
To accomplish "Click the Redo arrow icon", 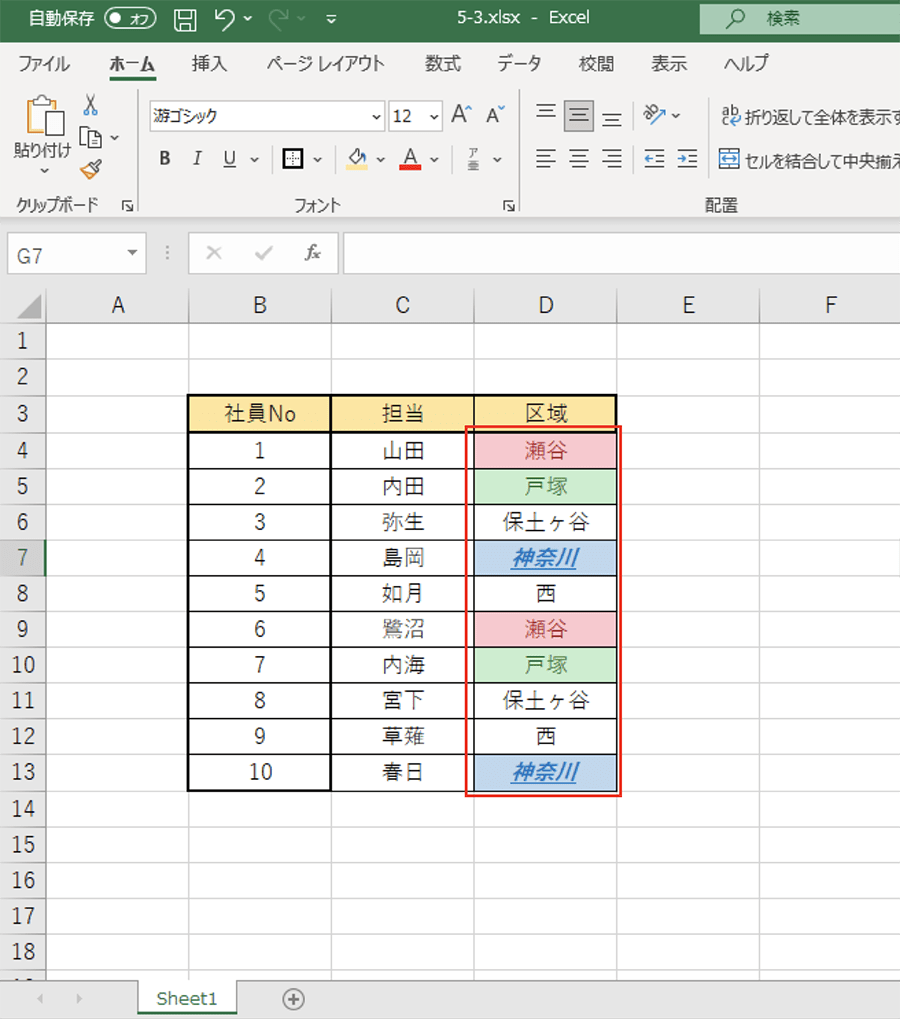I will click(x=279, y=19).
